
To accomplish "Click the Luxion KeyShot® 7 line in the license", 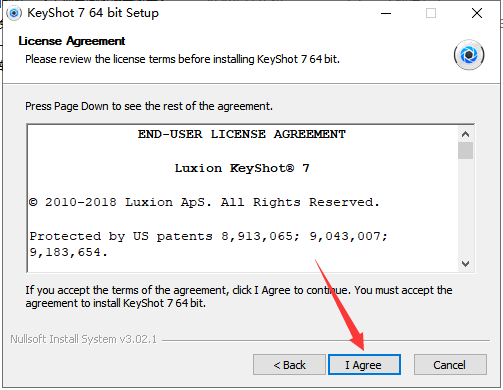I will (242, 168).
